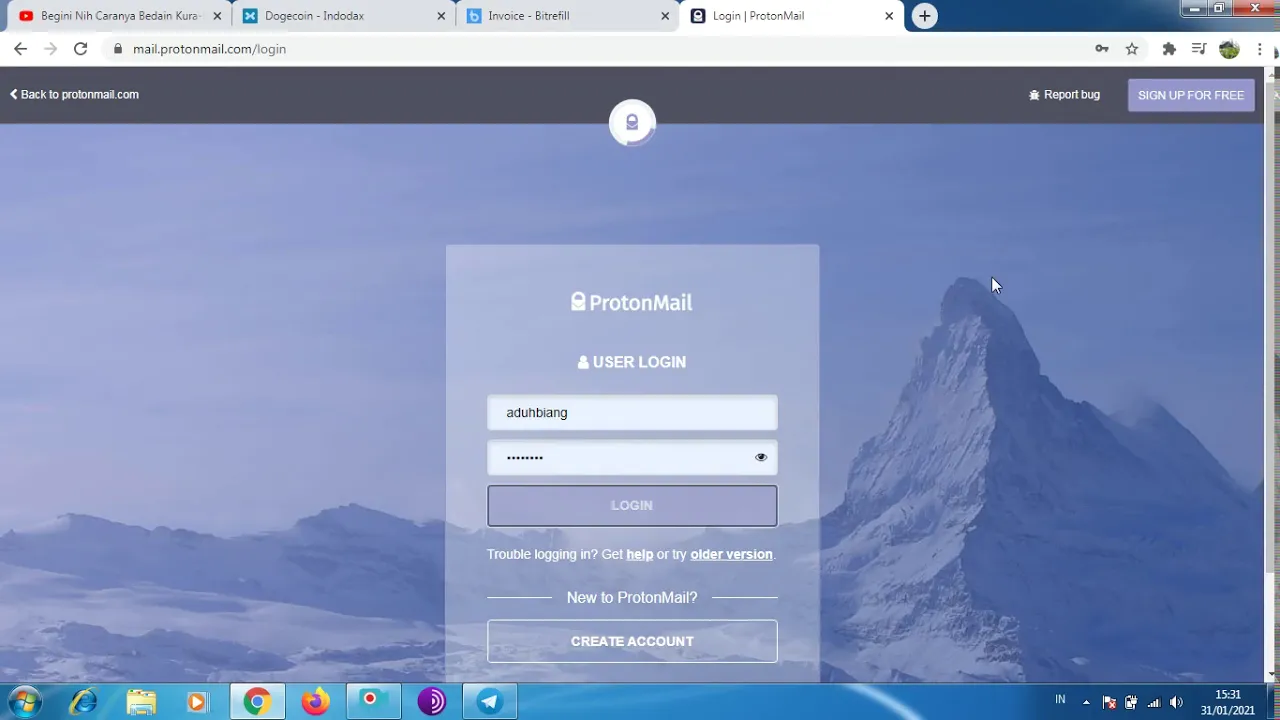Open the Windows Start menu

point(25,702)
